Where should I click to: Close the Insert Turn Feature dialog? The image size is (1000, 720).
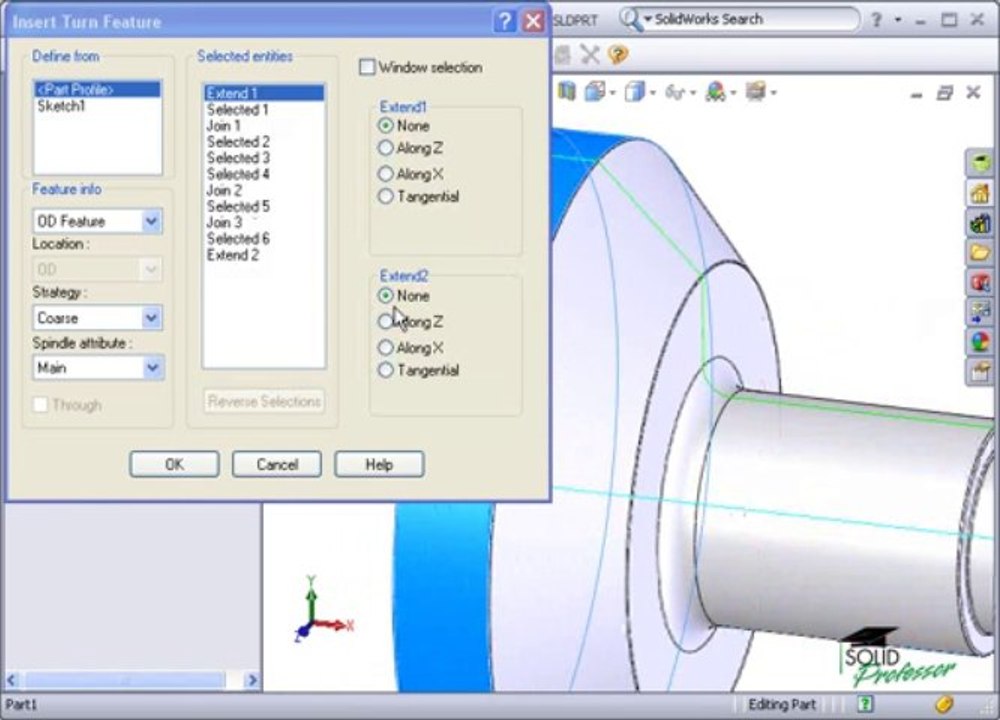[x=533, y=22]
